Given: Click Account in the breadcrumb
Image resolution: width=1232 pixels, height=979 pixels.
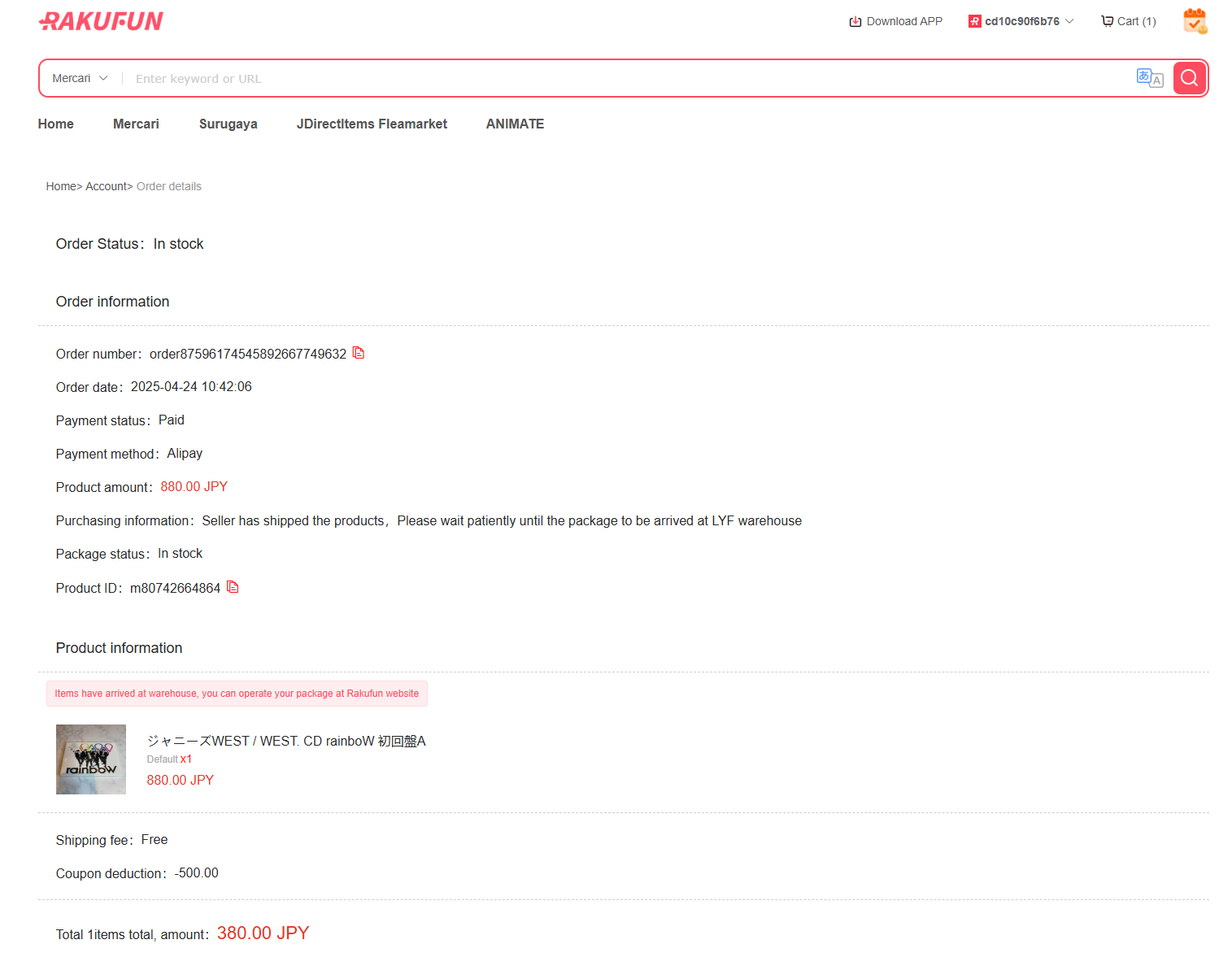Looking at the screenshot, I should (106, 186).
